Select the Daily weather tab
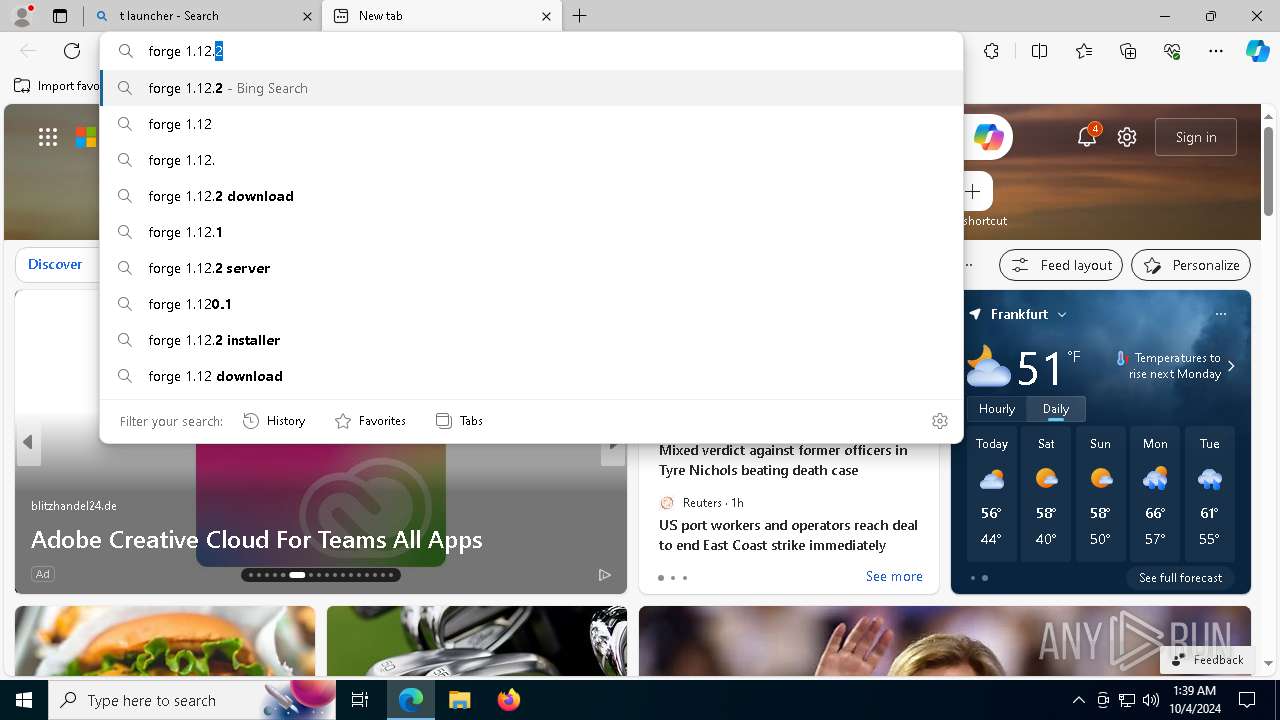 click(x=1056, y=409)
